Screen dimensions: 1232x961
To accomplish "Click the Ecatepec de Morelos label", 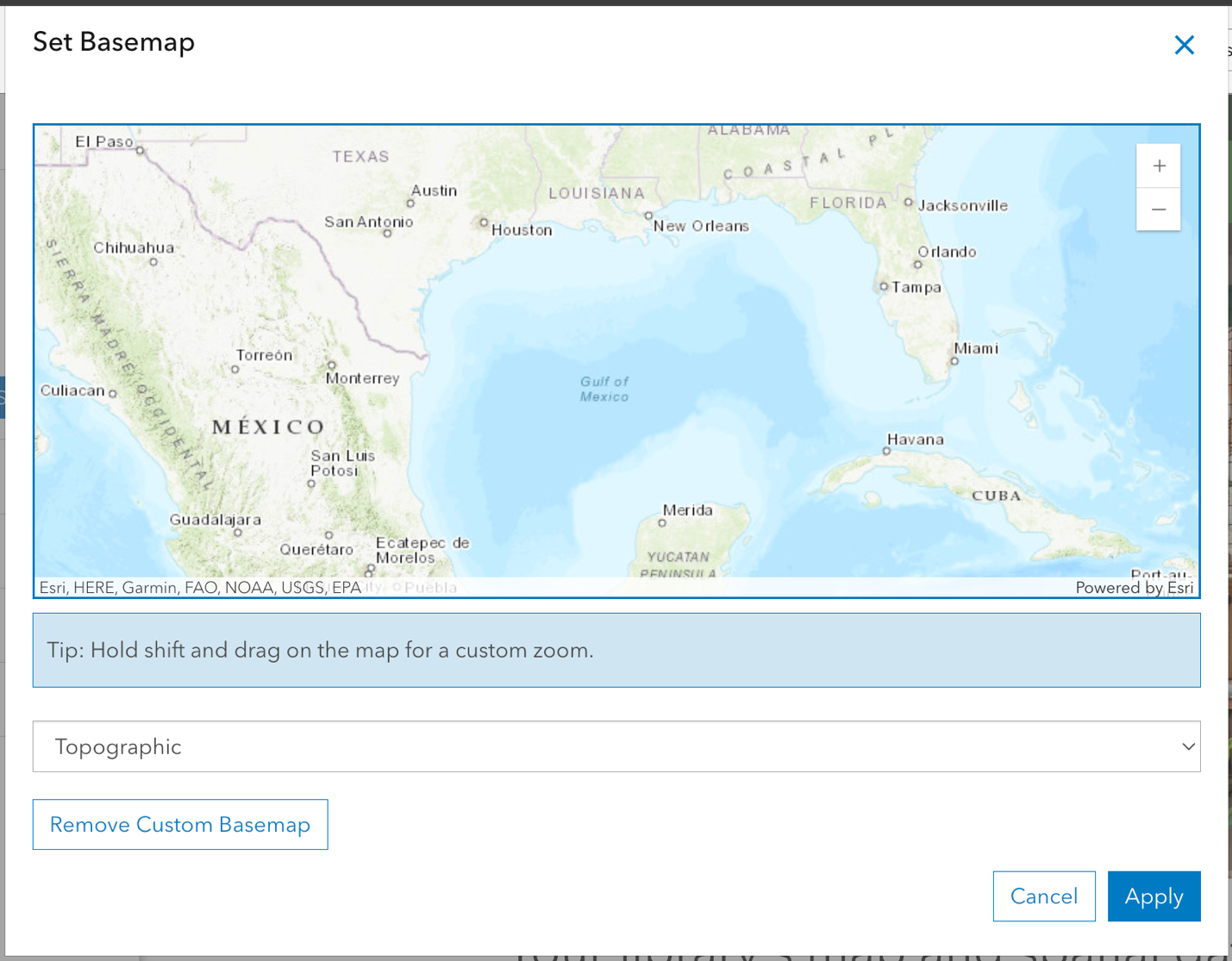I will 422,550.
